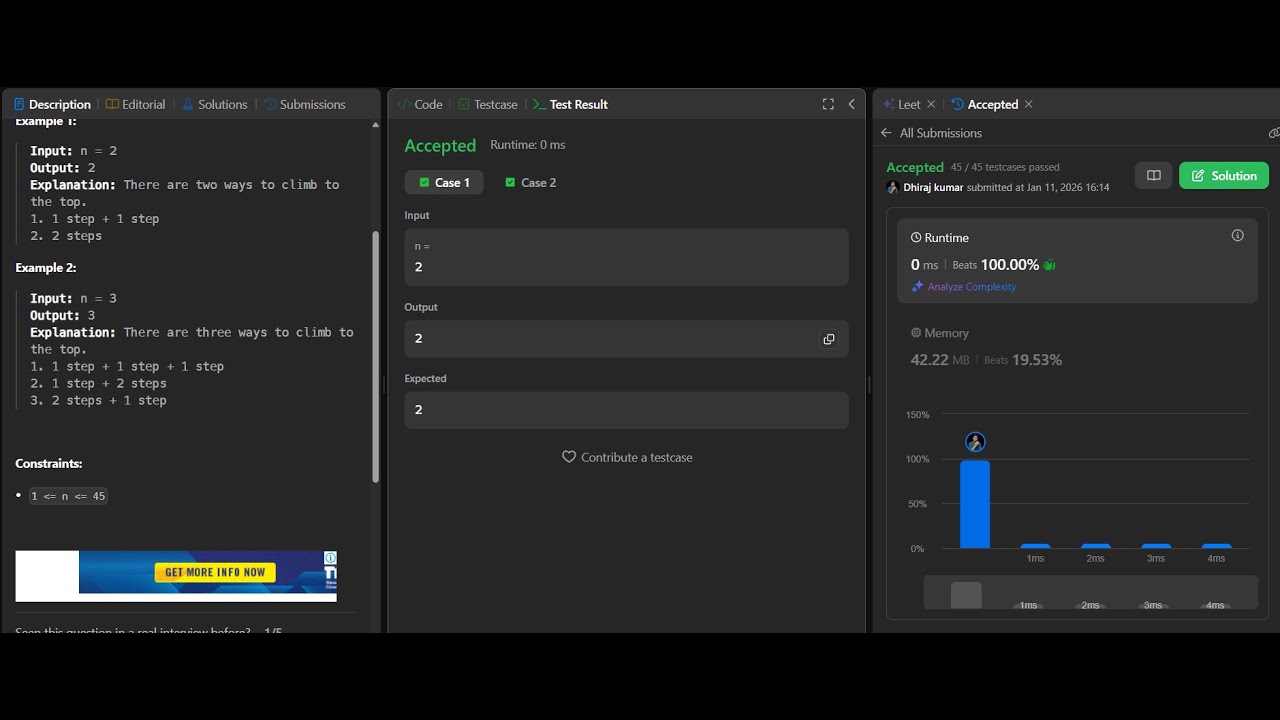The image size is (1280, 720).
Task: Click the chip icon beside Memory
Action: click(916, 333)
